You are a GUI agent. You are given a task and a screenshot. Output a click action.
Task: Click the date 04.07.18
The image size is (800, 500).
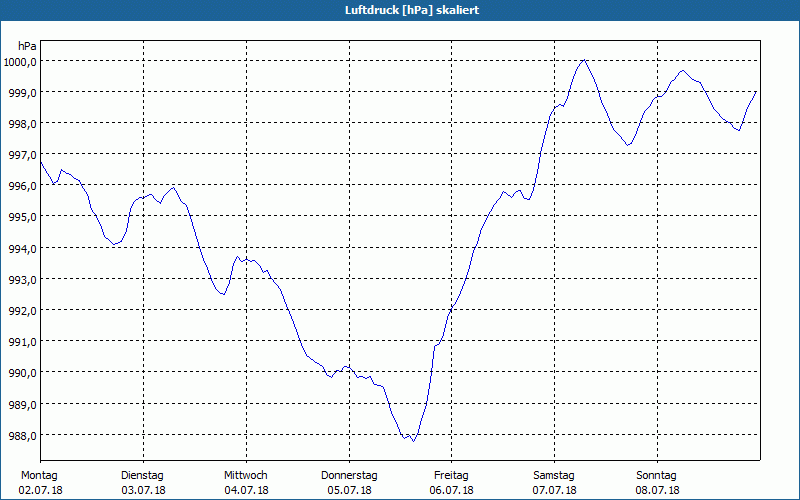[246, 490]
